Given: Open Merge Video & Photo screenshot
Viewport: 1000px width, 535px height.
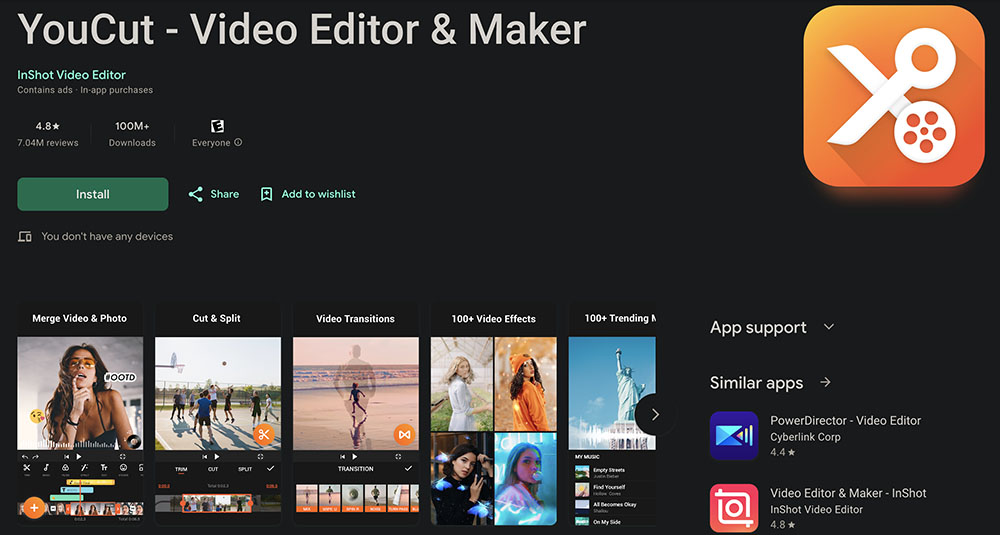Looking at the screenshot, I should click(80, 414).
